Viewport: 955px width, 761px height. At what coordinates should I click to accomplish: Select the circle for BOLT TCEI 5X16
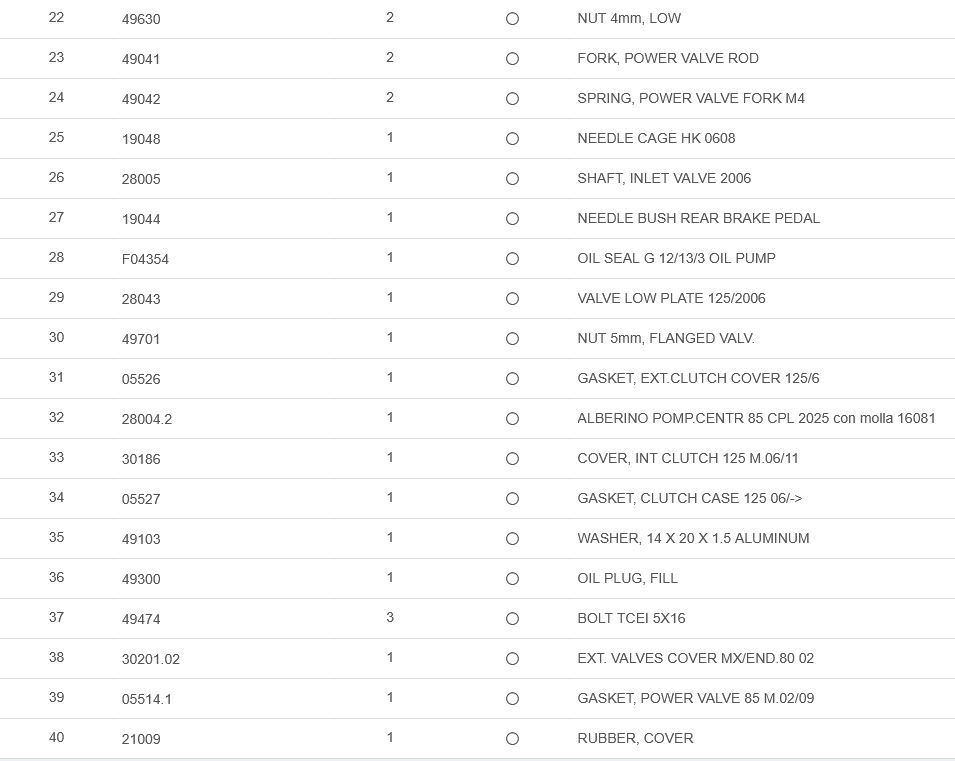512,619
